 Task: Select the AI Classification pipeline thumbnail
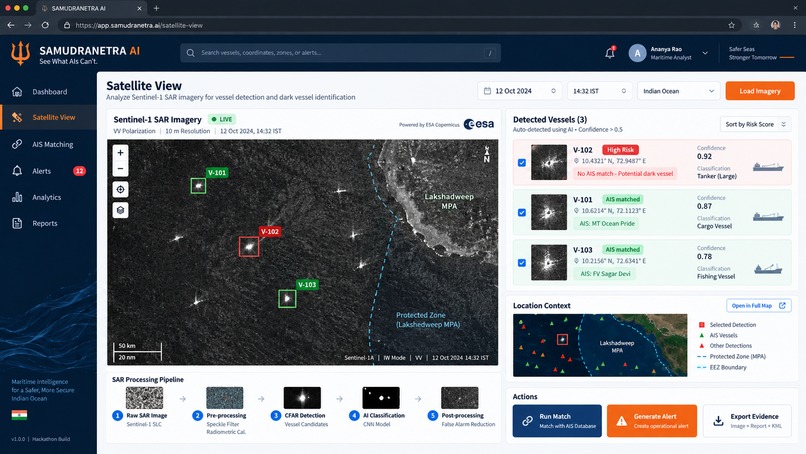[381, 398]
